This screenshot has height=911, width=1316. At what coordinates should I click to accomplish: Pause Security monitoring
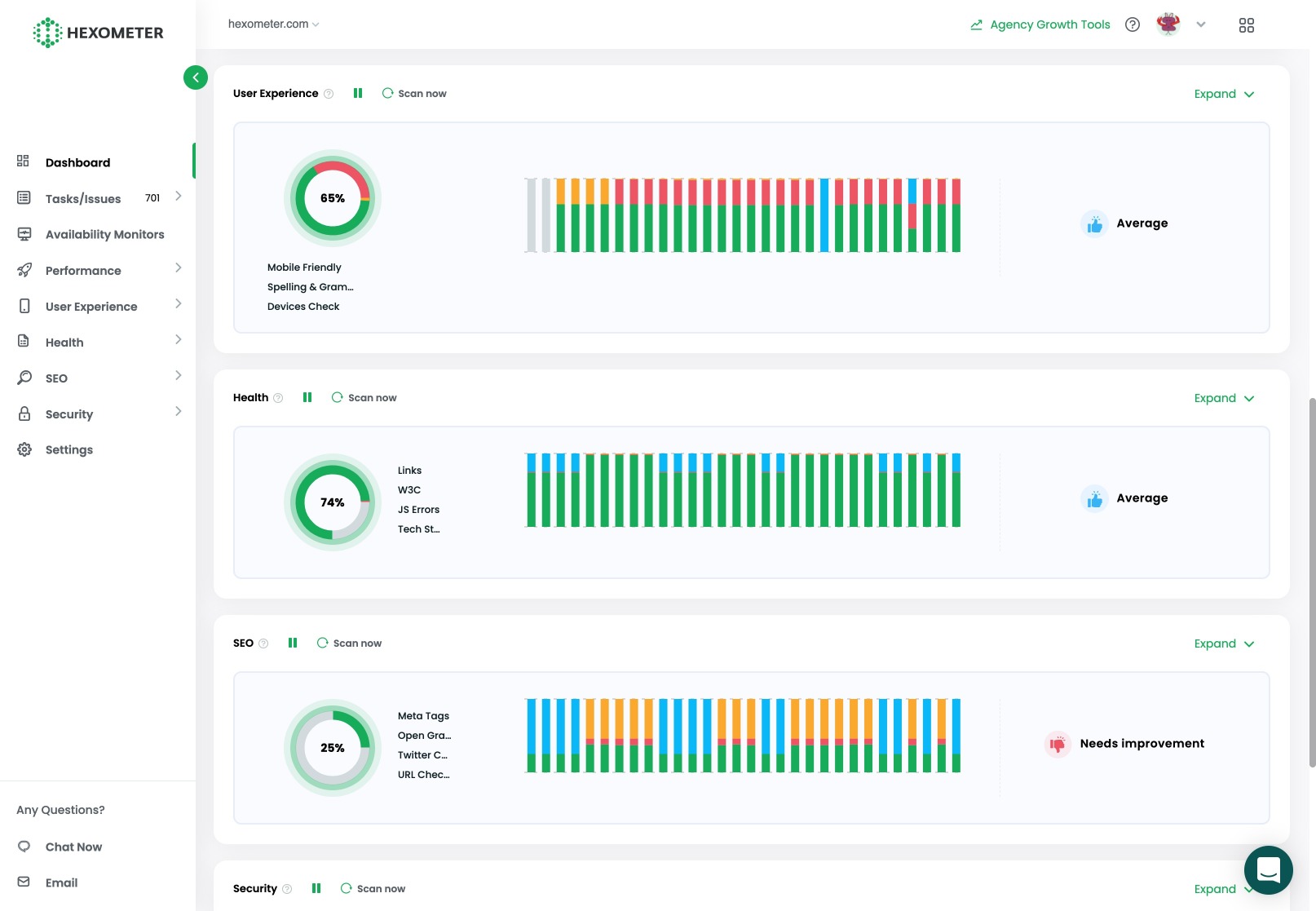pos(316,888)
